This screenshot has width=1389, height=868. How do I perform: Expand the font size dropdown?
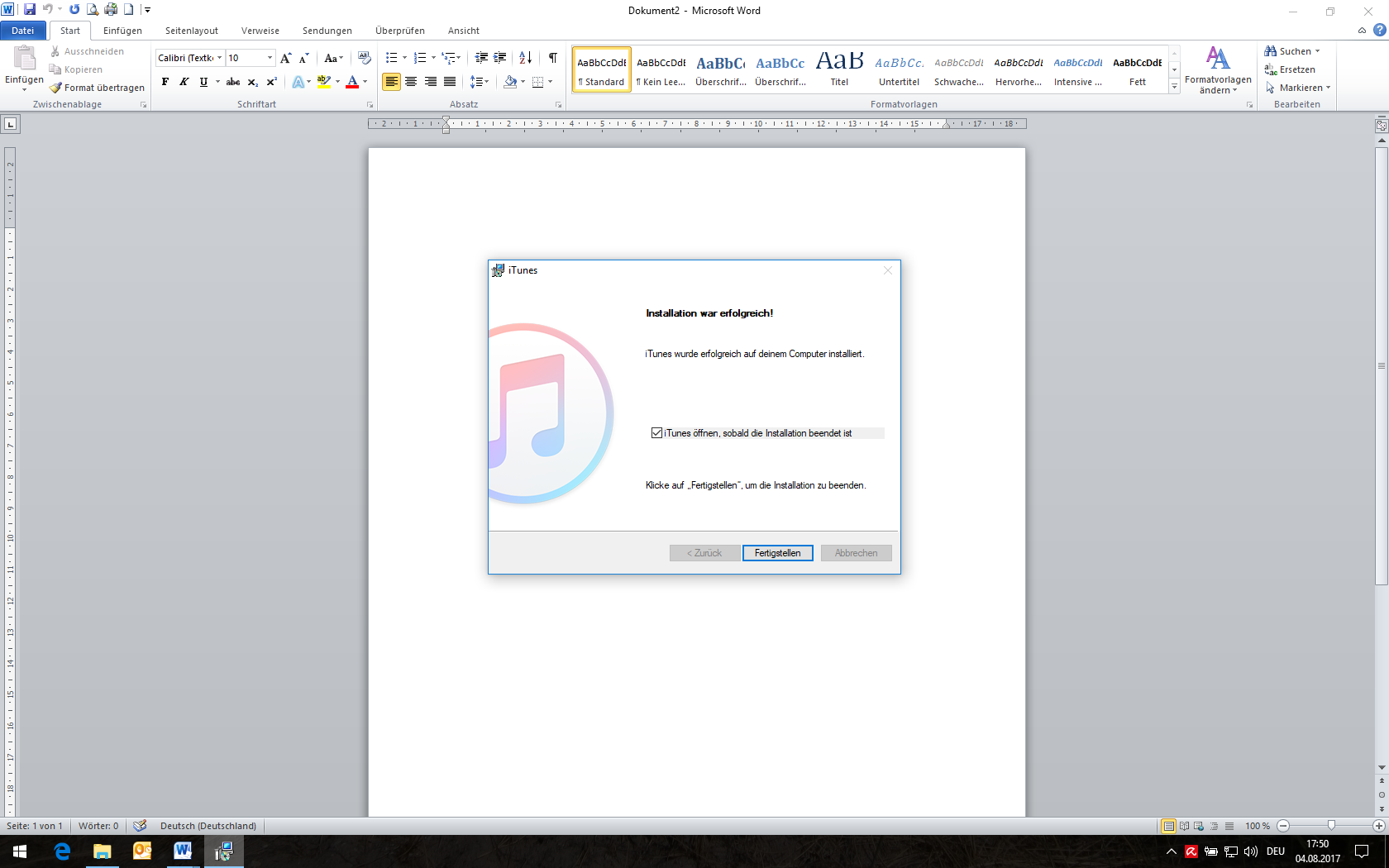[x=270, y=58]
